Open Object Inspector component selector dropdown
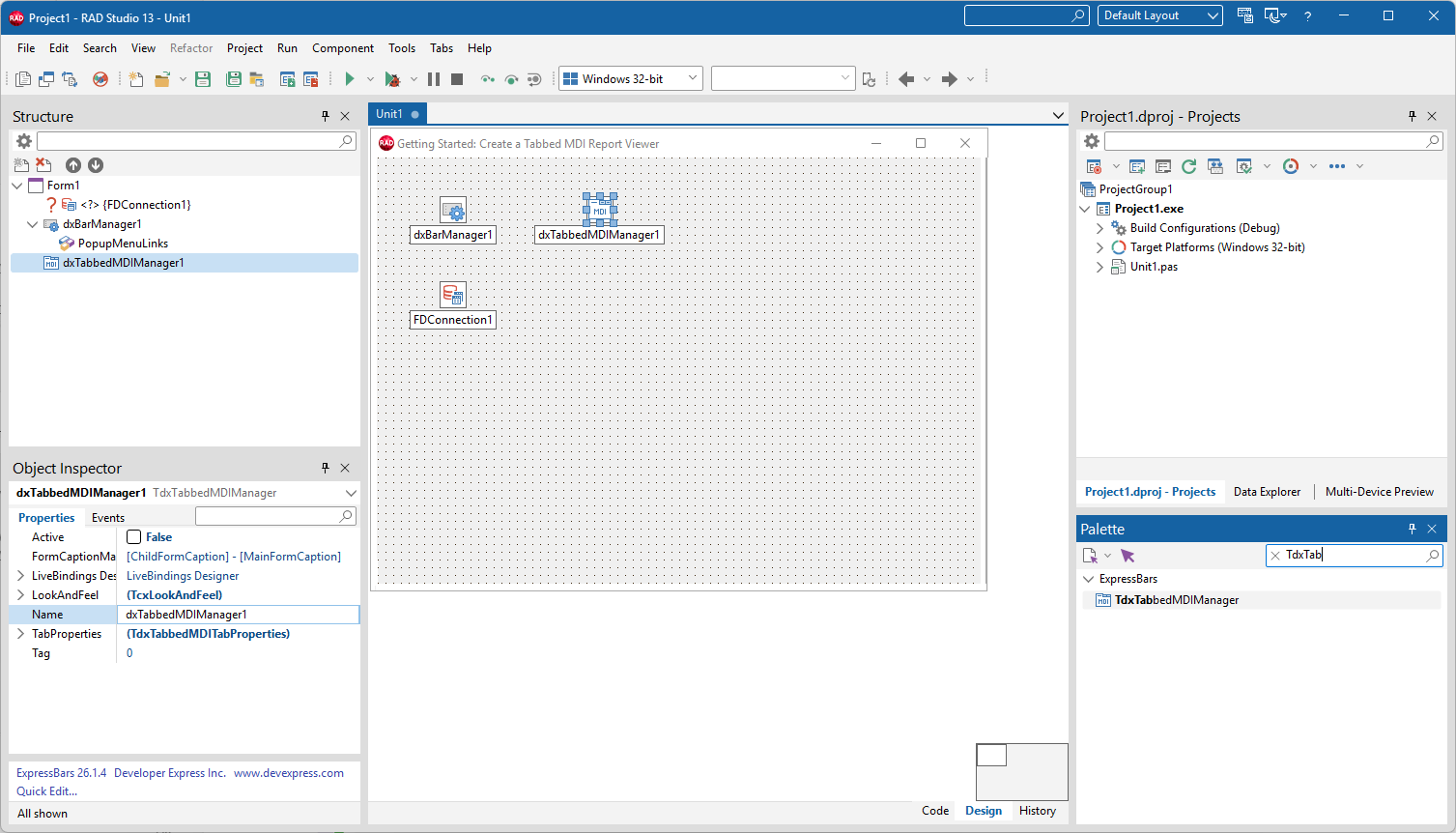Screen dimensions: 1456x833 (x=350, y=493)
